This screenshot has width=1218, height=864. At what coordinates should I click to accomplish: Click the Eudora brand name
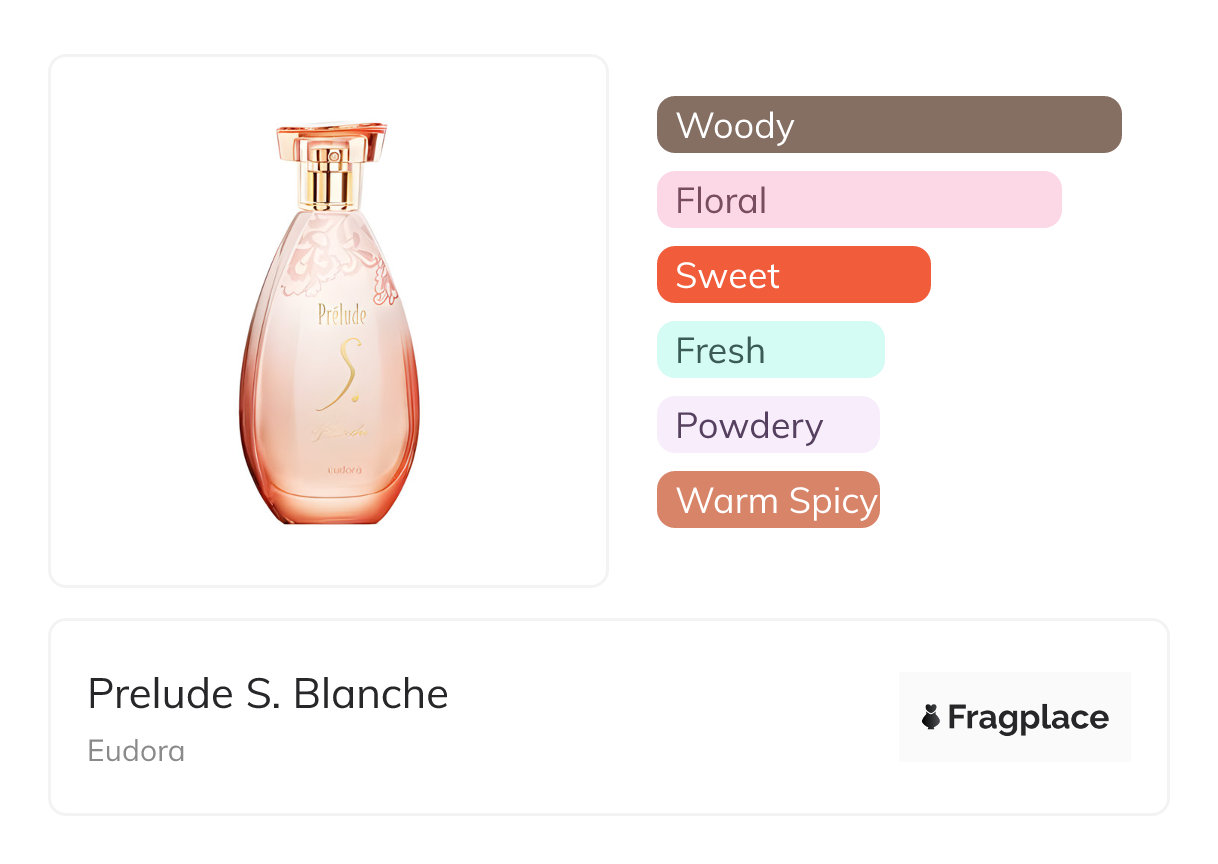(x=136, y=751)
